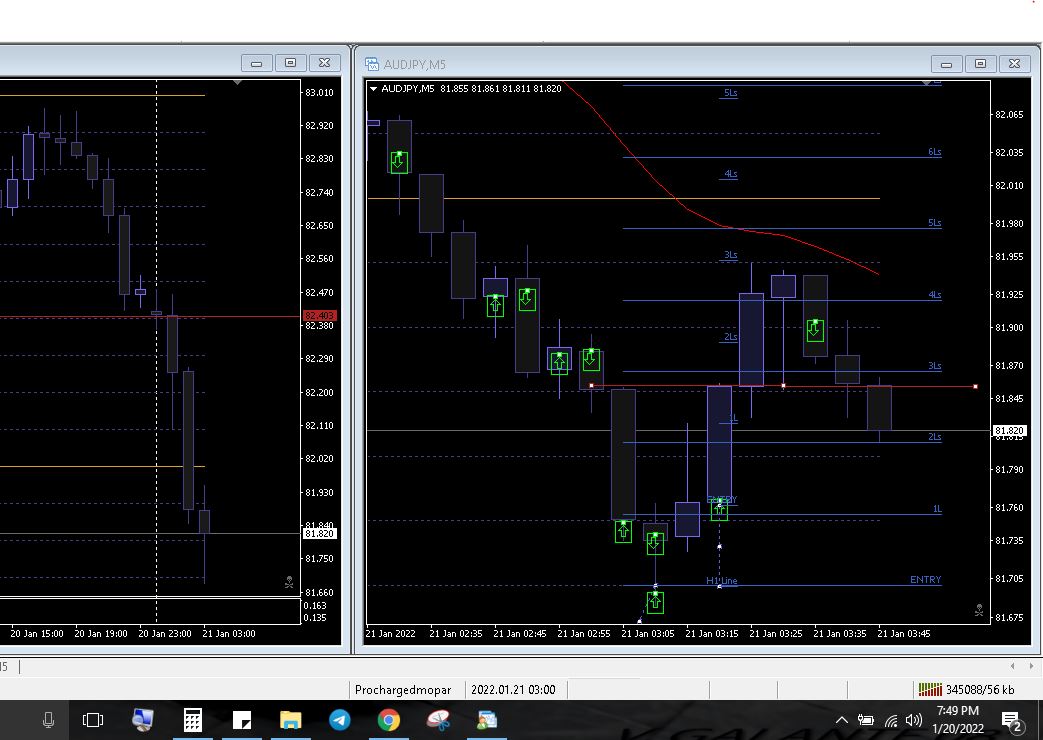Select the lowest green up-arrow below H1 Line
Viewport: 1043px width, 740px height.
point(655,602)
